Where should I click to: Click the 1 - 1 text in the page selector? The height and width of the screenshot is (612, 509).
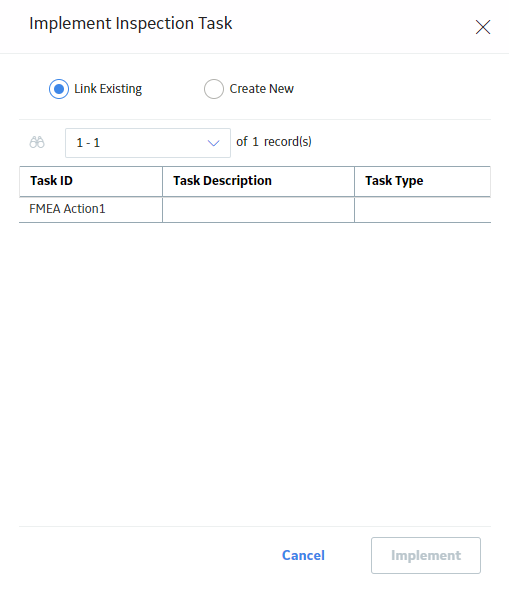88,143
